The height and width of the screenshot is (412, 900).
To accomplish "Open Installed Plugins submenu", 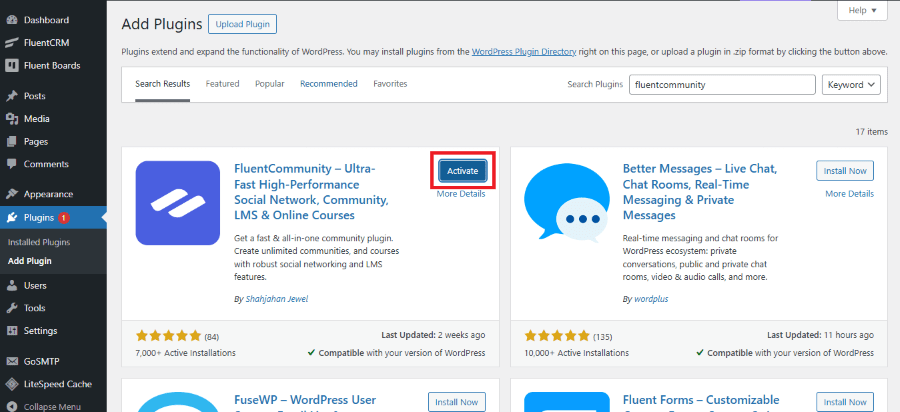I will [39, 242].
